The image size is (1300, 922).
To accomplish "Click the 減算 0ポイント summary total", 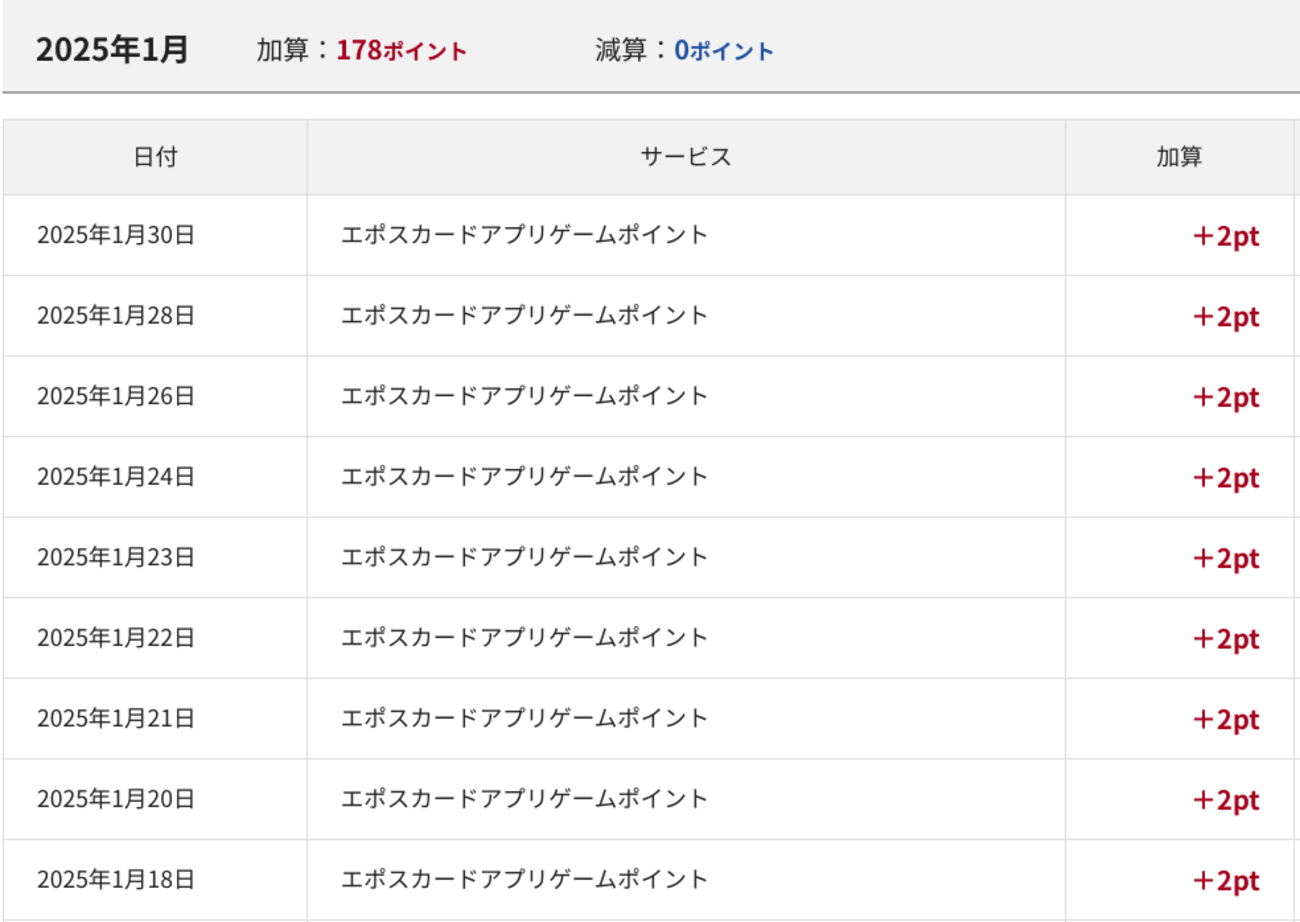I will click(x=684, y=51).
